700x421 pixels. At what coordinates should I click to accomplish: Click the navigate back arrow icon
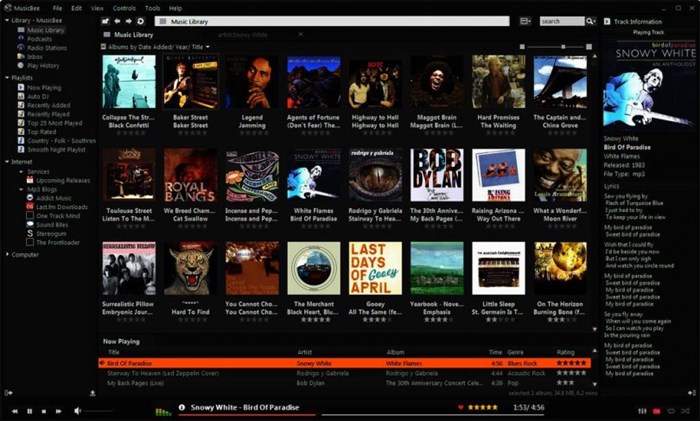[117, 21]
